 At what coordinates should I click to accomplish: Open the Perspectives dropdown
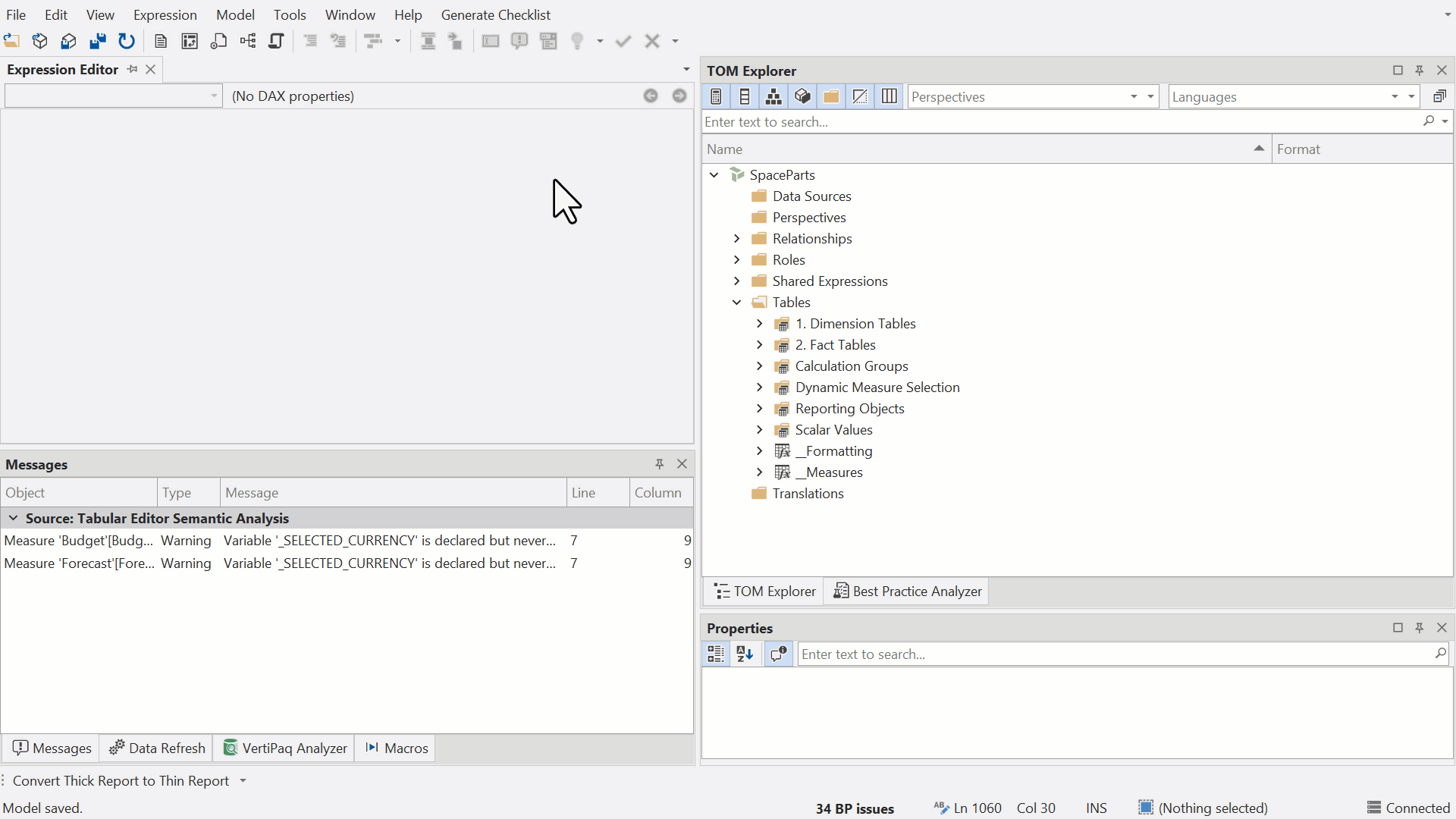point(1033,96)
